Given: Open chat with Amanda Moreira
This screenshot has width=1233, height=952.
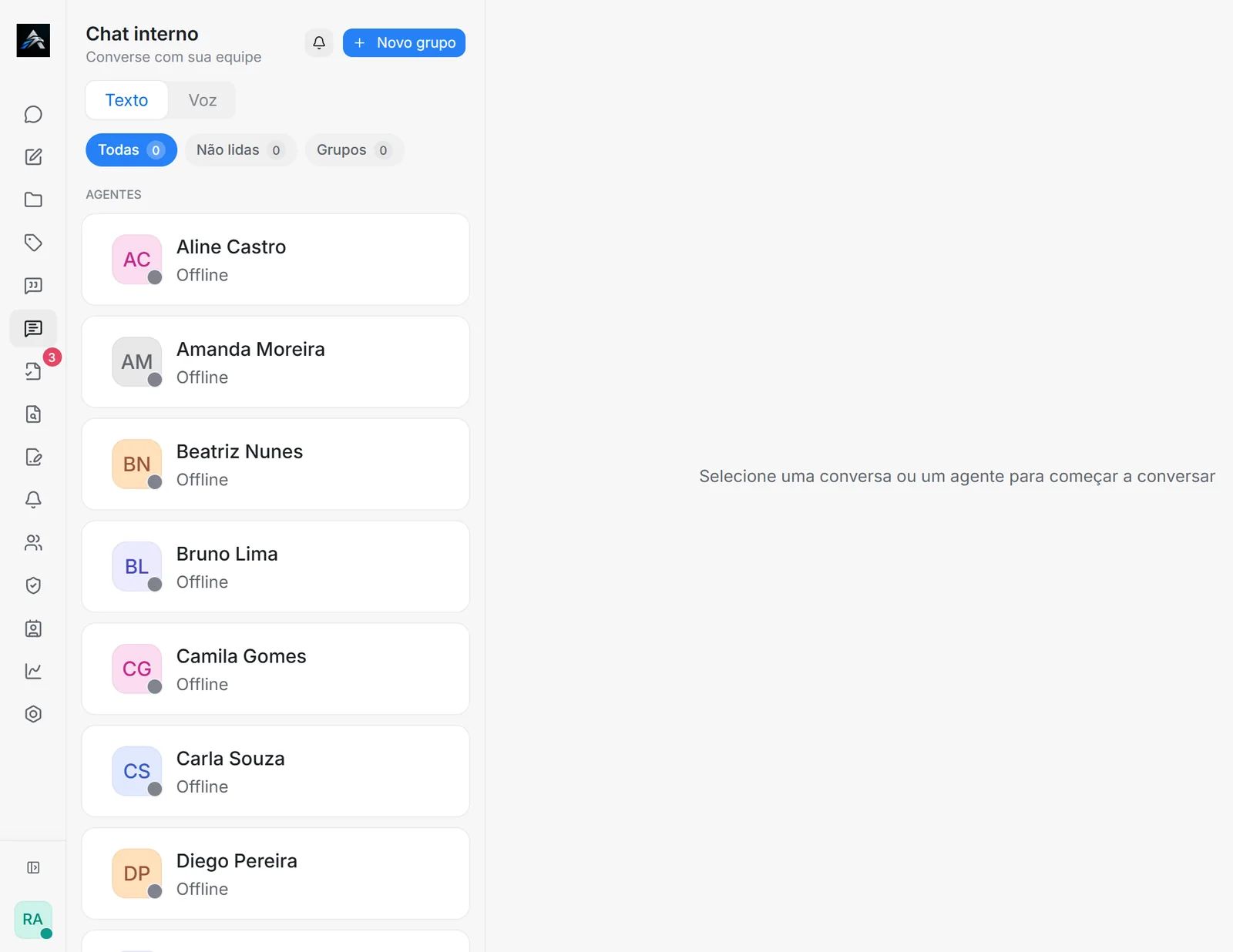Looking at the screenshot, I should click(x=276, y=362).
